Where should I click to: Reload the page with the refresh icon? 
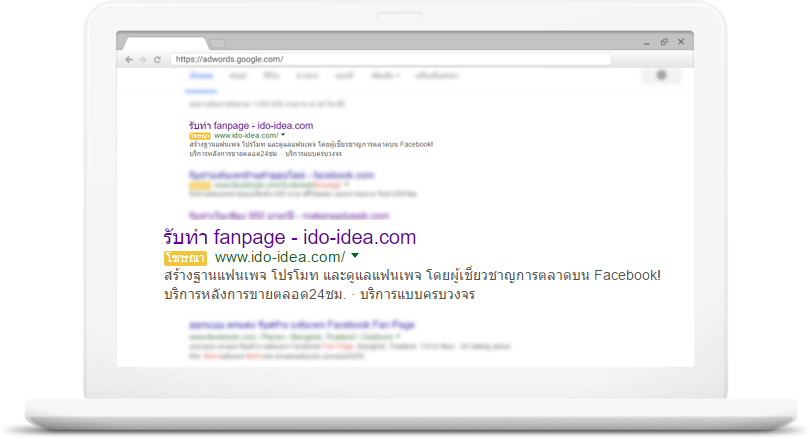click(157, 59)
